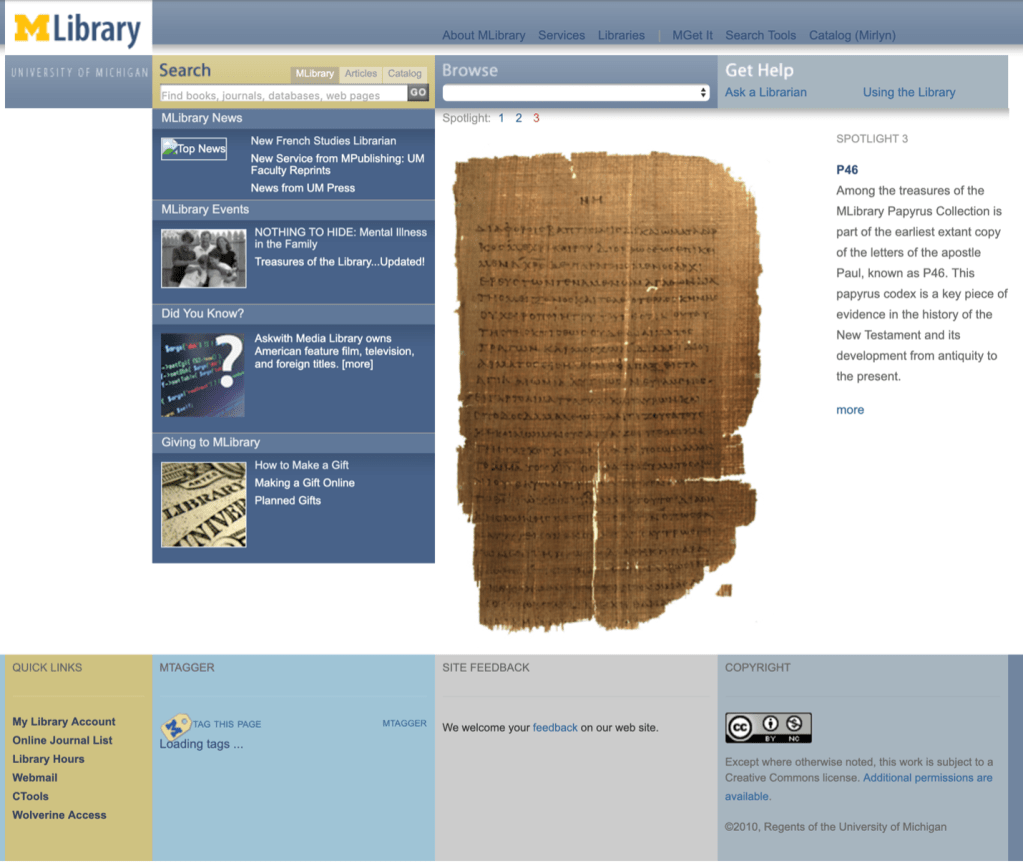Open the Services navigation menu

(x=561, y=35)
